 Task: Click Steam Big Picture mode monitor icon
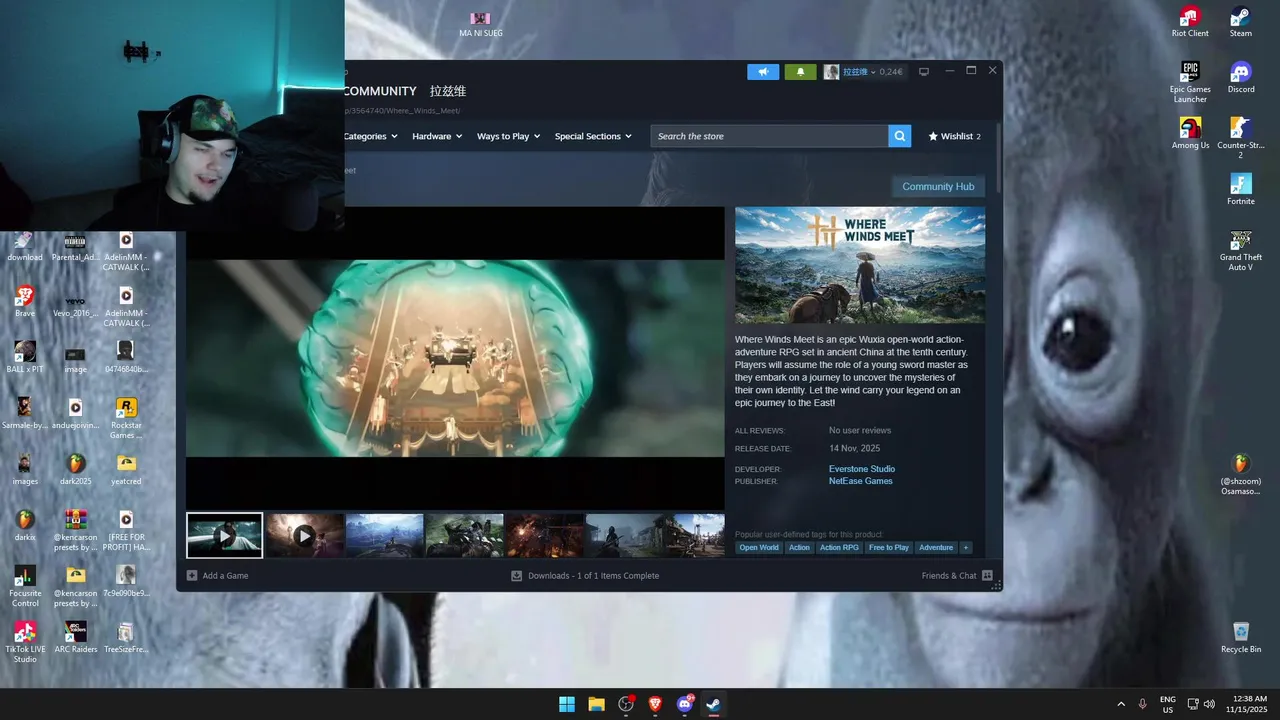pos(924,72)
